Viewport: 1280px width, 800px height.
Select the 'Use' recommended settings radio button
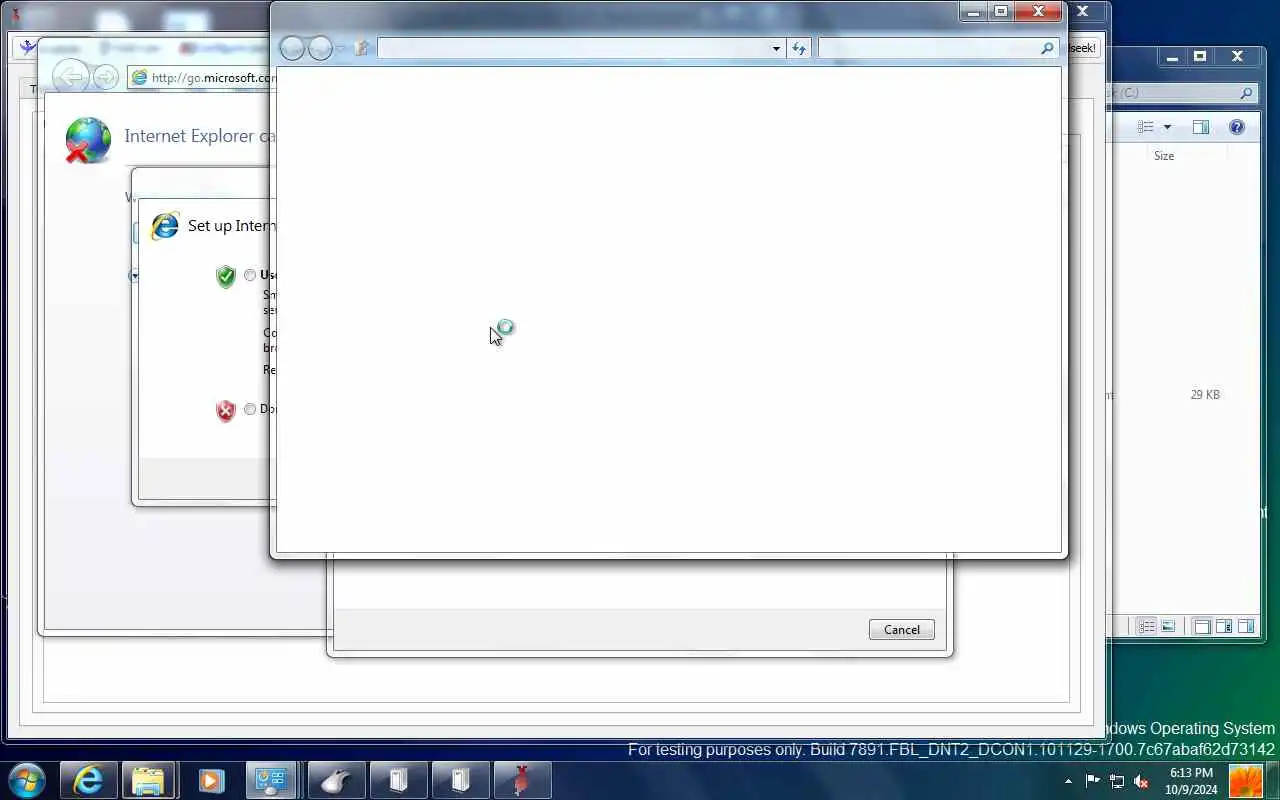[250, 275]
